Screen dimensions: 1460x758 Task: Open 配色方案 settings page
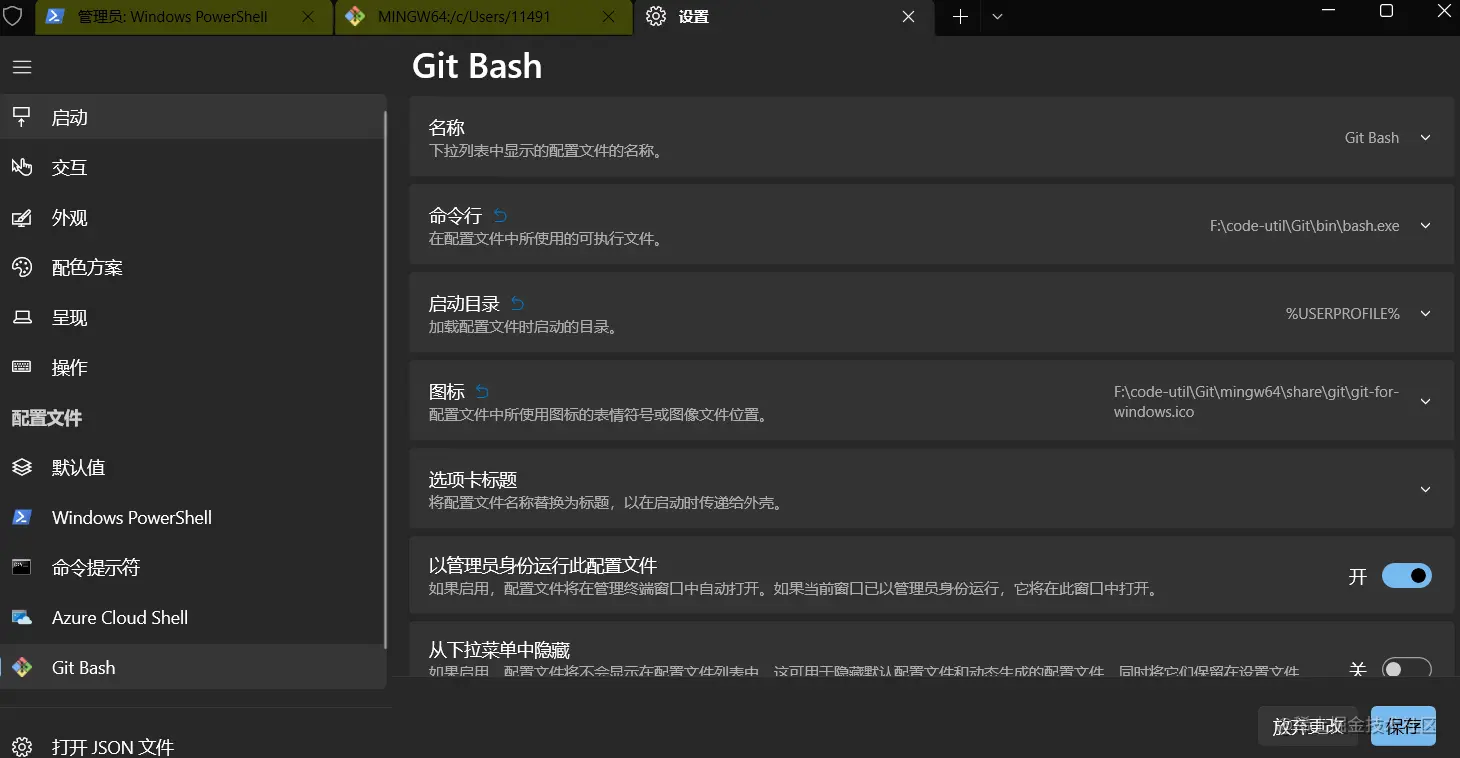click(193, 267)
